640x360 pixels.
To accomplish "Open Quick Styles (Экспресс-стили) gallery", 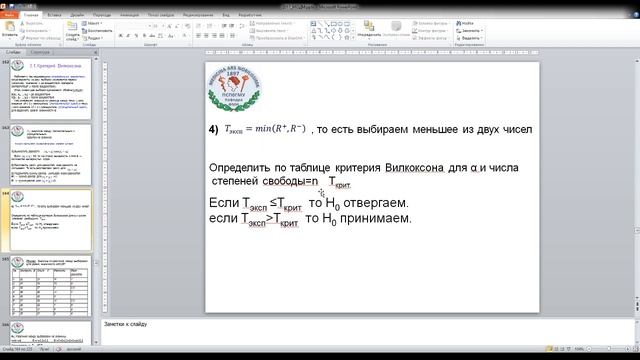I will click(x=396, y=30).
